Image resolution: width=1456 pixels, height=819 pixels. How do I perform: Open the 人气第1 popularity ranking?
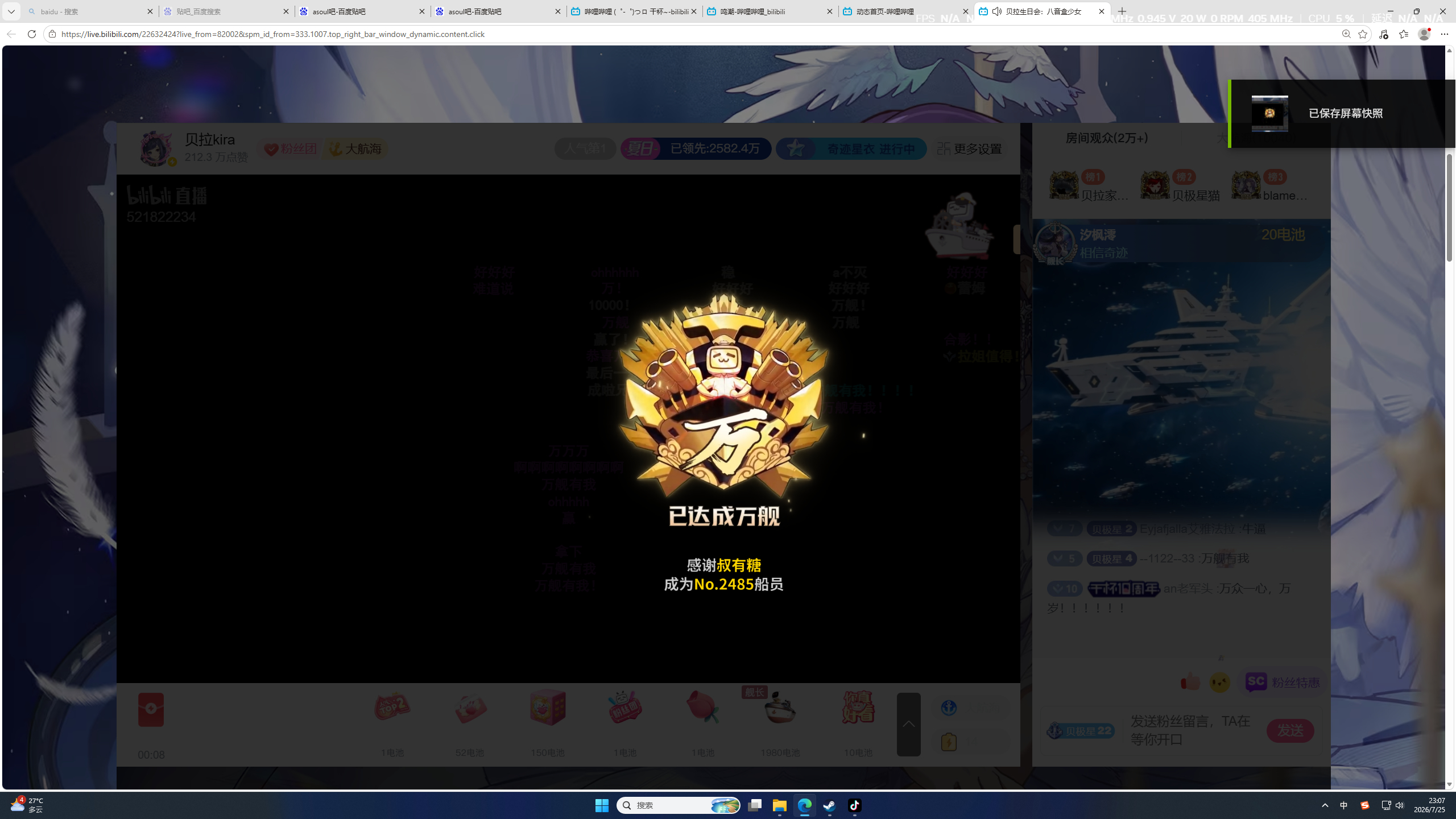[585, 149]
